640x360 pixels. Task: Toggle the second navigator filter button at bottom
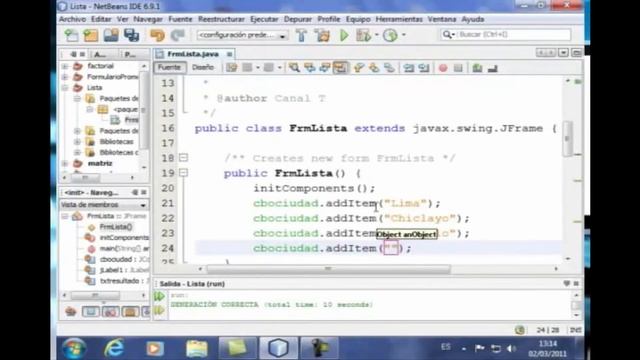(x=110, y=312)
